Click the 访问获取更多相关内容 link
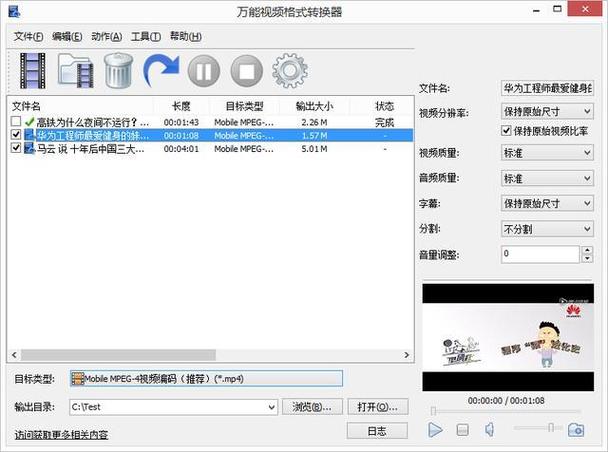The width and height of the screenshot is (608, 452). [61, 435]
